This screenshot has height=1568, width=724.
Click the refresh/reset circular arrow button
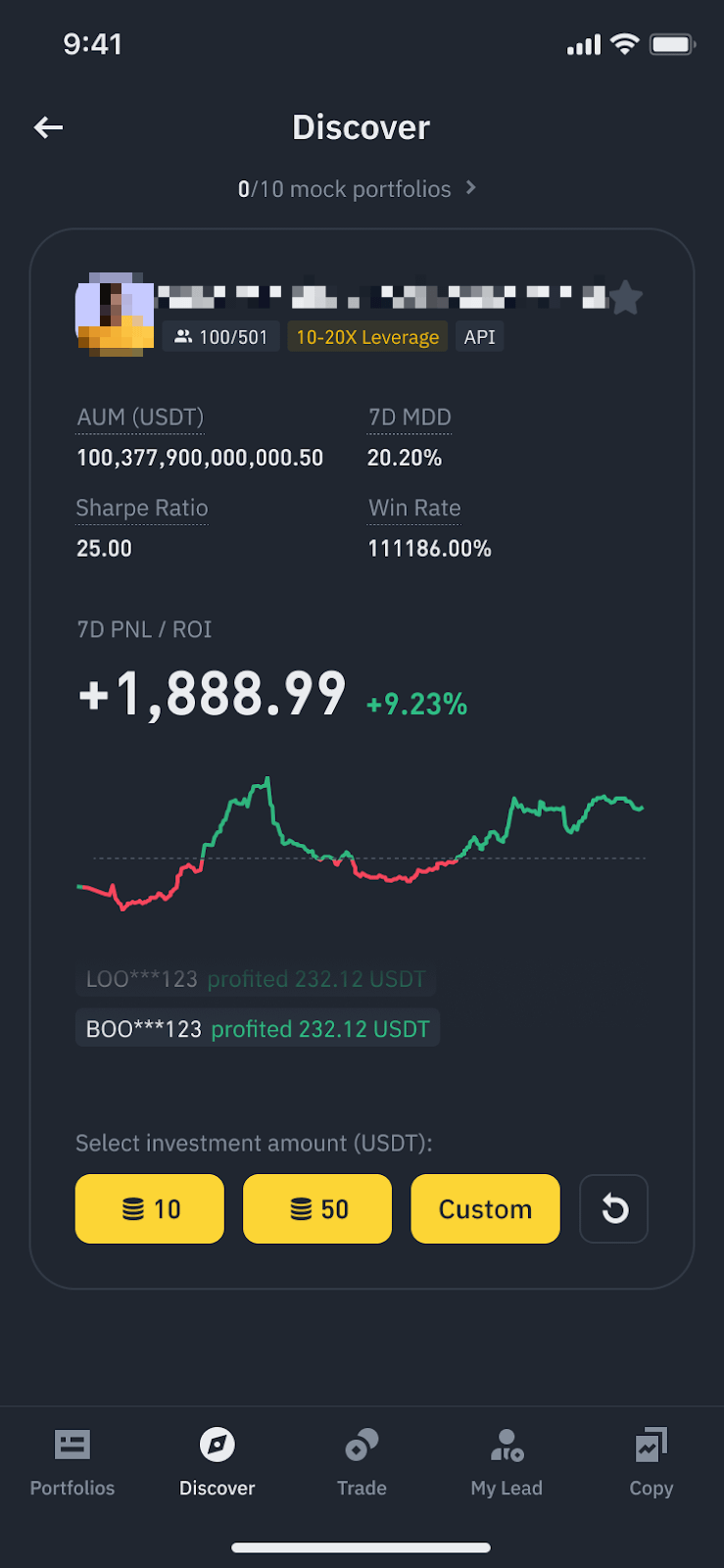613,1208
